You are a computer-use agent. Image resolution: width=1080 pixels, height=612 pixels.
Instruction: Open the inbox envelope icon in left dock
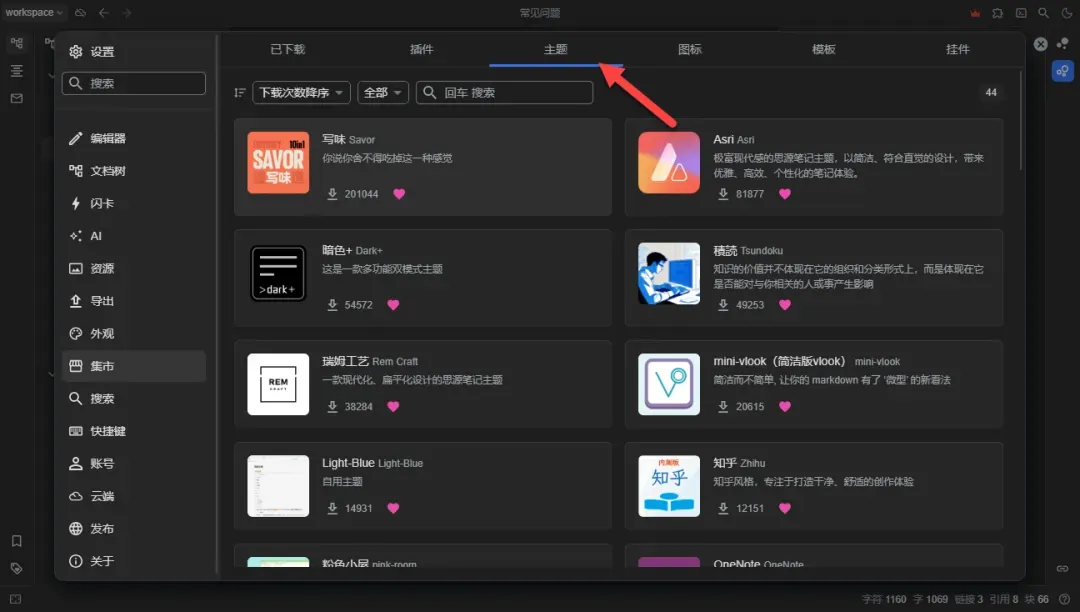(x=17, y=98)
